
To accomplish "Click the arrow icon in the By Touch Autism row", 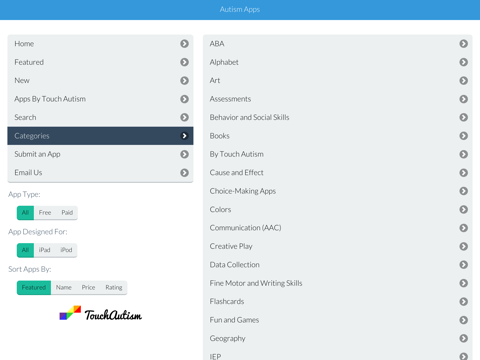I will coord(463,154).
